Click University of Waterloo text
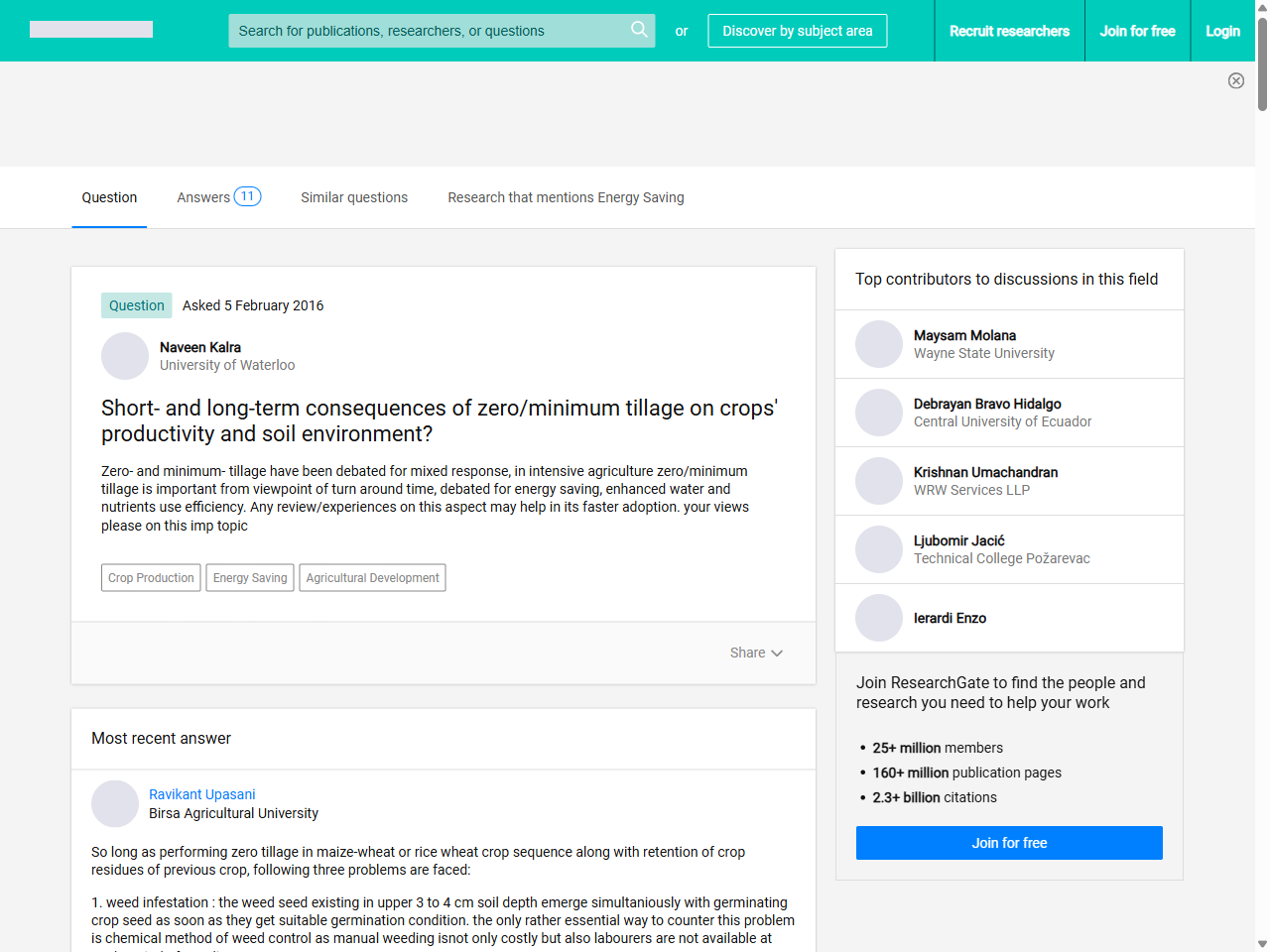Image resolution: width=1270 pixels, height=952 pixels. (x=227, y=365)
